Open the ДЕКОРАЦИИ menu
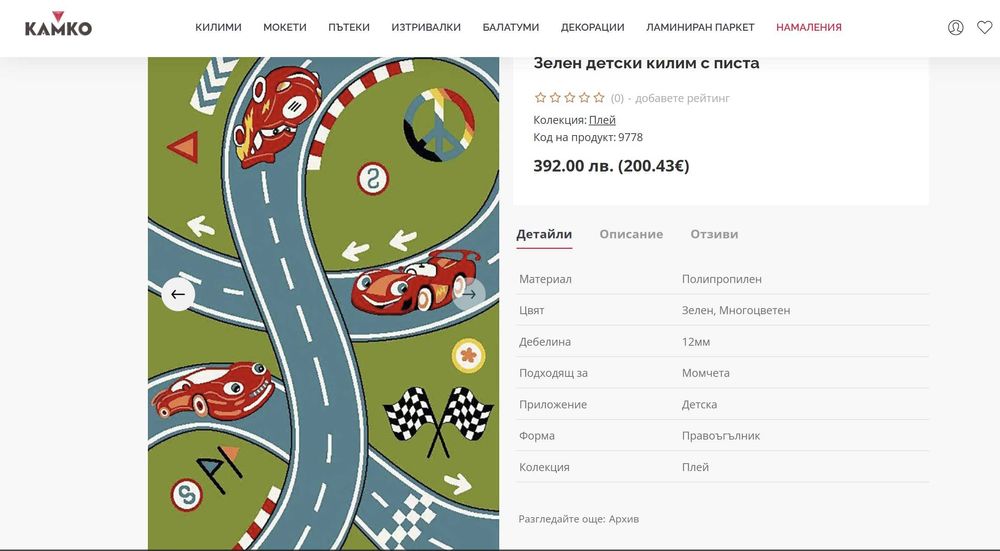 click(x=592, y=27)
